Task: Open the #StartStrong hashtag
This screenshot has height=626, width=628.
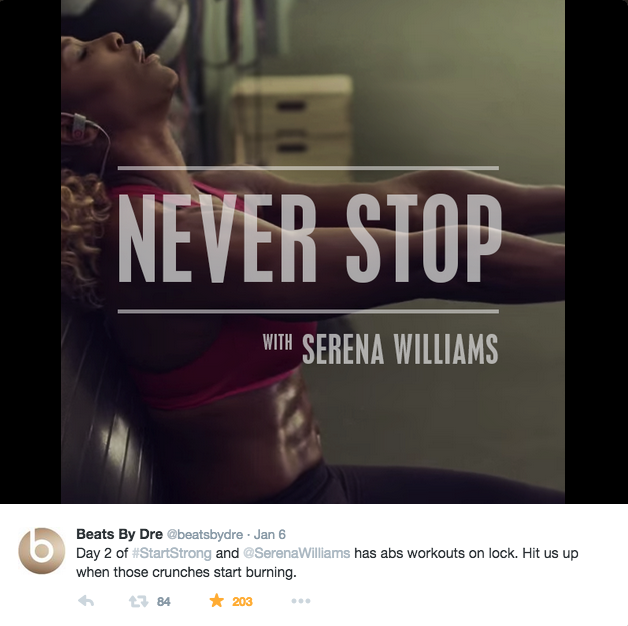Action: pos(171,554)
